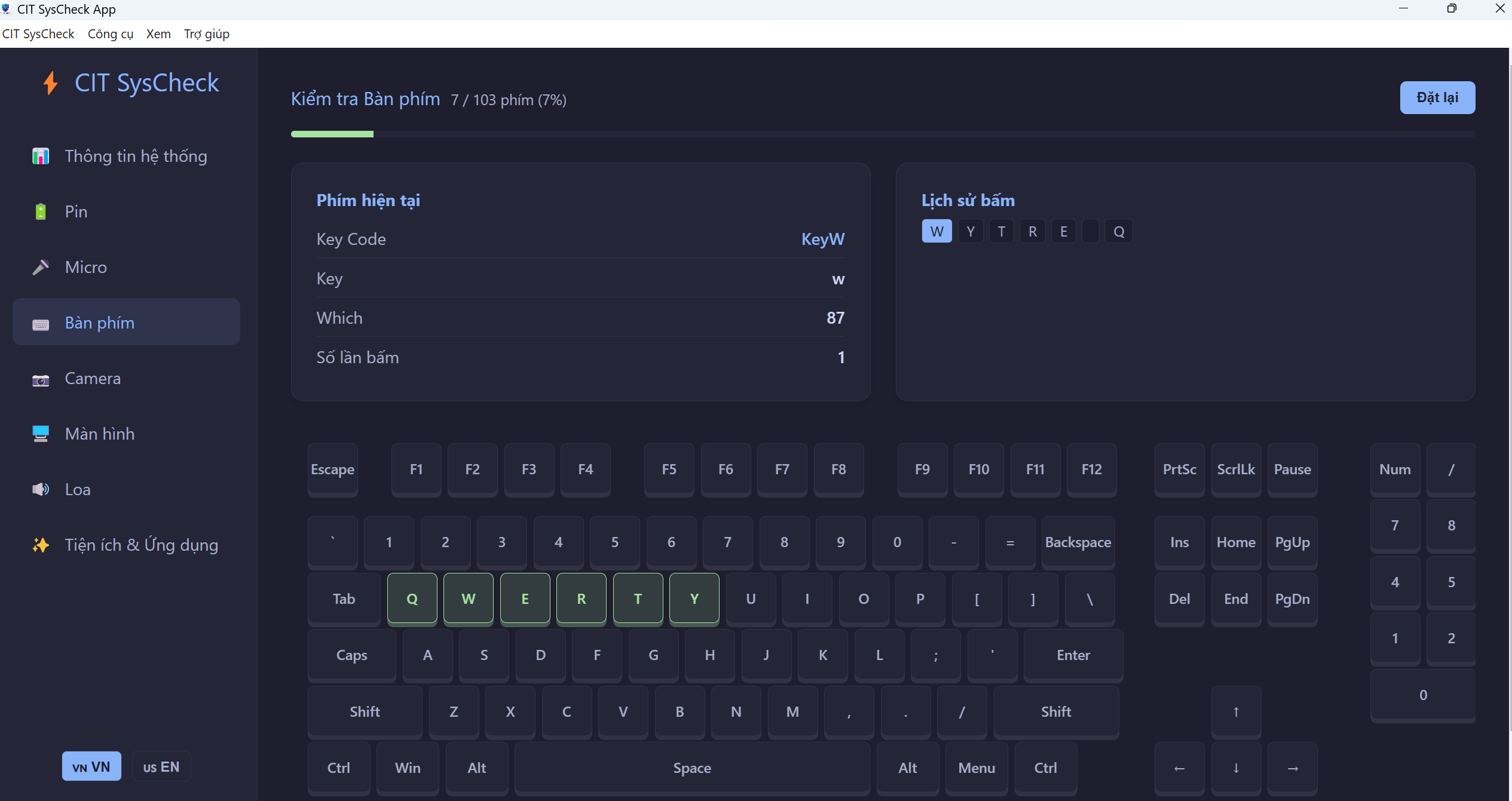
Task: Click the on-screen Space key
Action: (691, 768)
